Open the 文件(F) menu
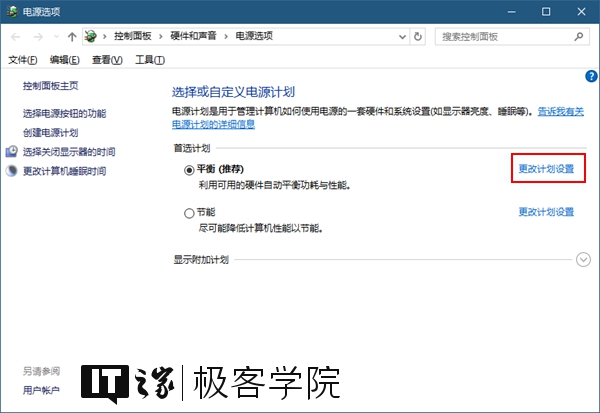The image size is (600, 413). (23, 60)
